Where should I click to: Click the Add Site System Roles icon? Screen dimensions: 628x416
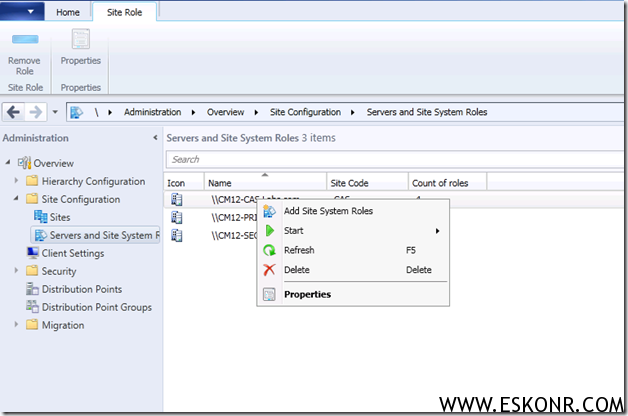(x=269, y=211)
